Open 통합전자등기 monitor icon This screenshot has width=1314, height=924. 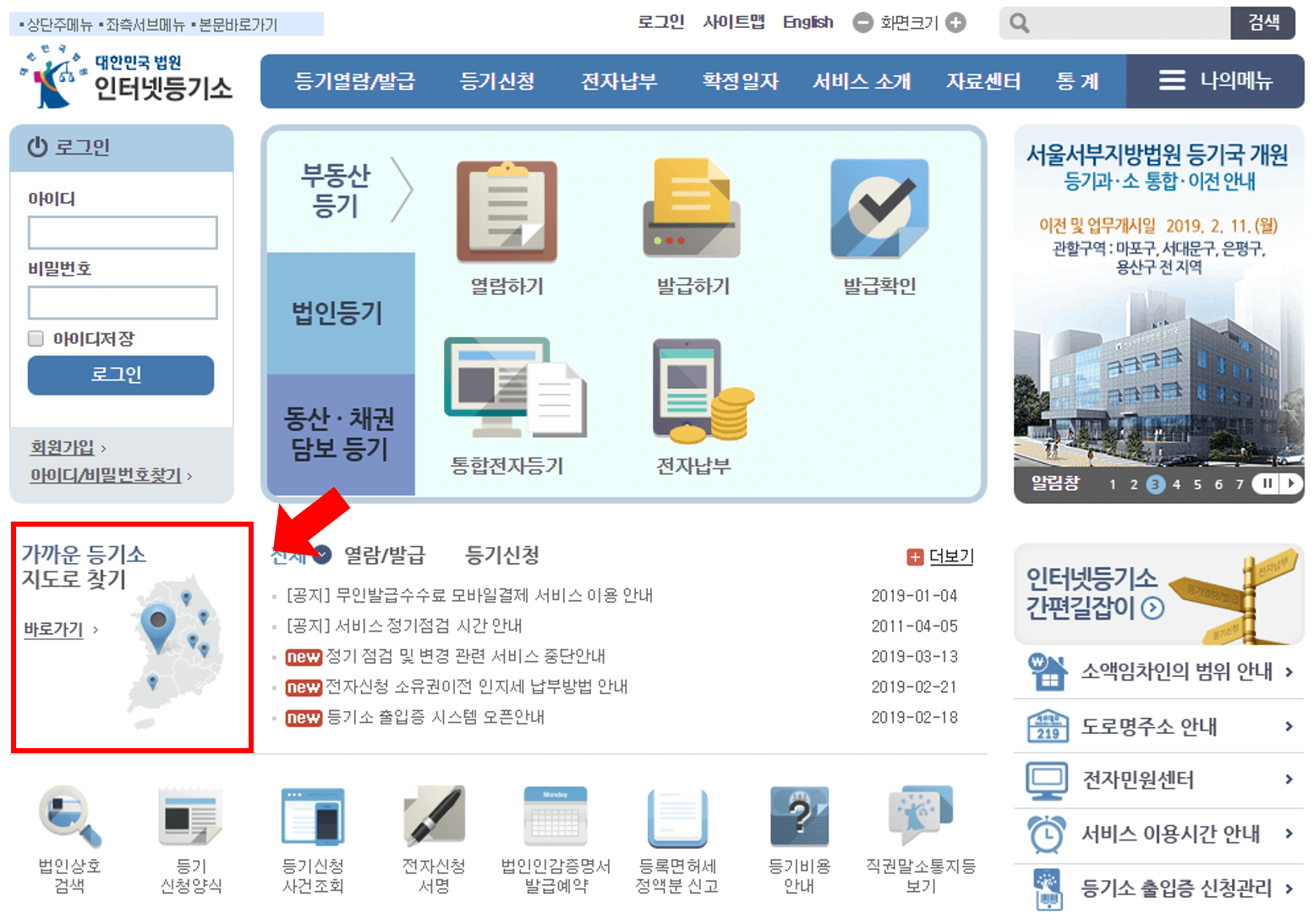[x=517, y=389]
